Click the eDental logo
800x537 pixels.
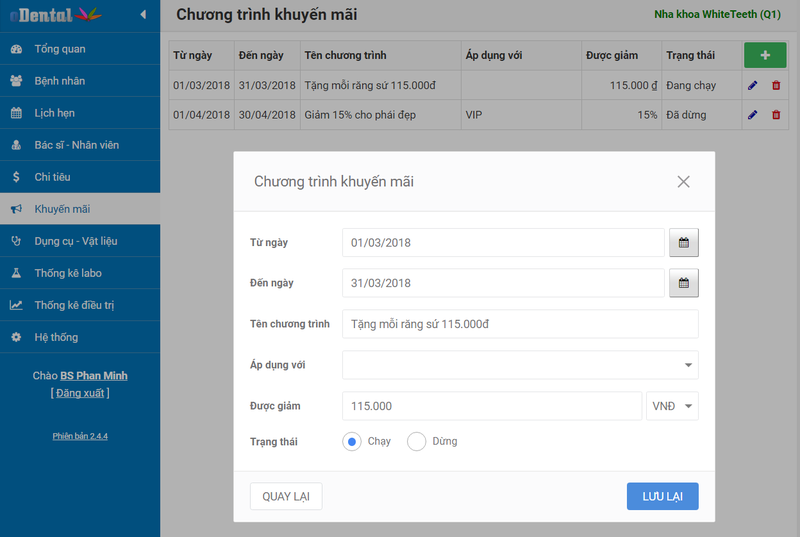click(56, 15)
